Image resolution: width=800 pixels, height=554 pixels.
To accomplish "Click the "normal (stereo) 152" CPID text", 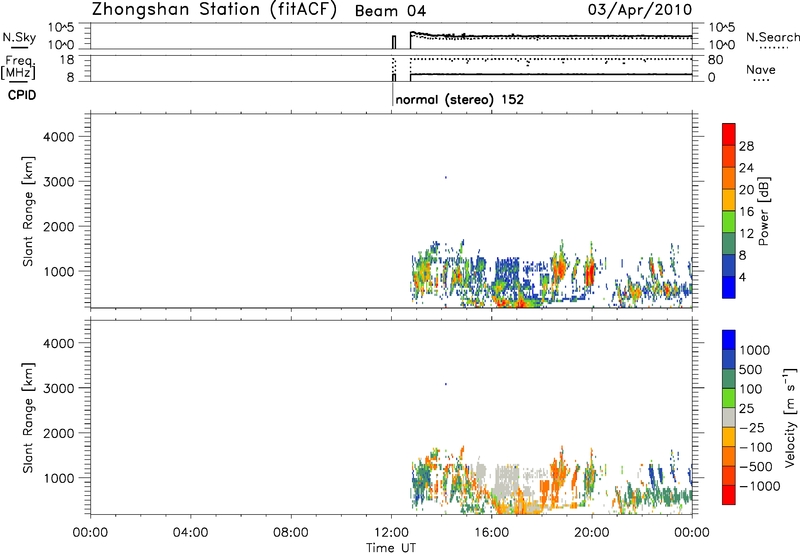I will tap(460, 99).
